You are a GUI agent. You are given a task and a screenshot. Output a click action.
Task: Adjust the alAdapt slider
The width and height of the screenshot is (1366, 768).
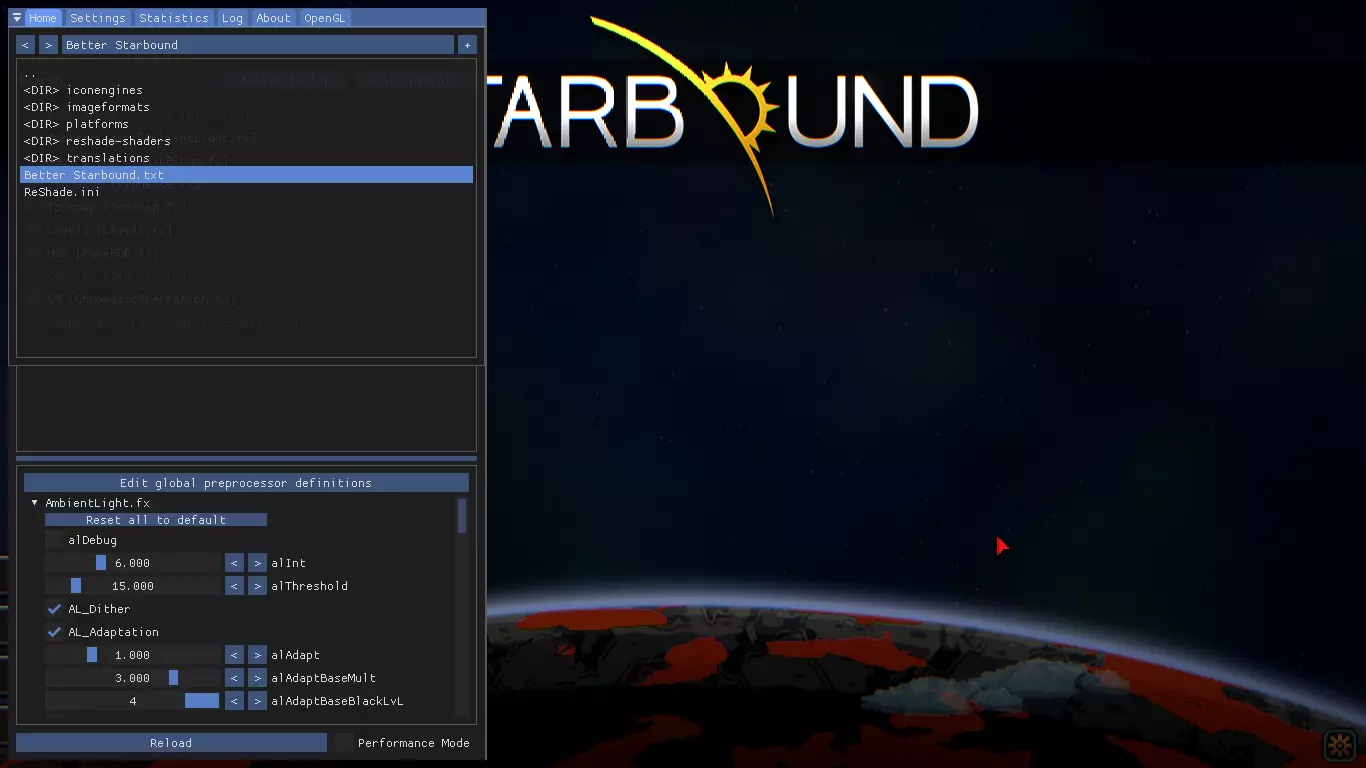[132, 655]
